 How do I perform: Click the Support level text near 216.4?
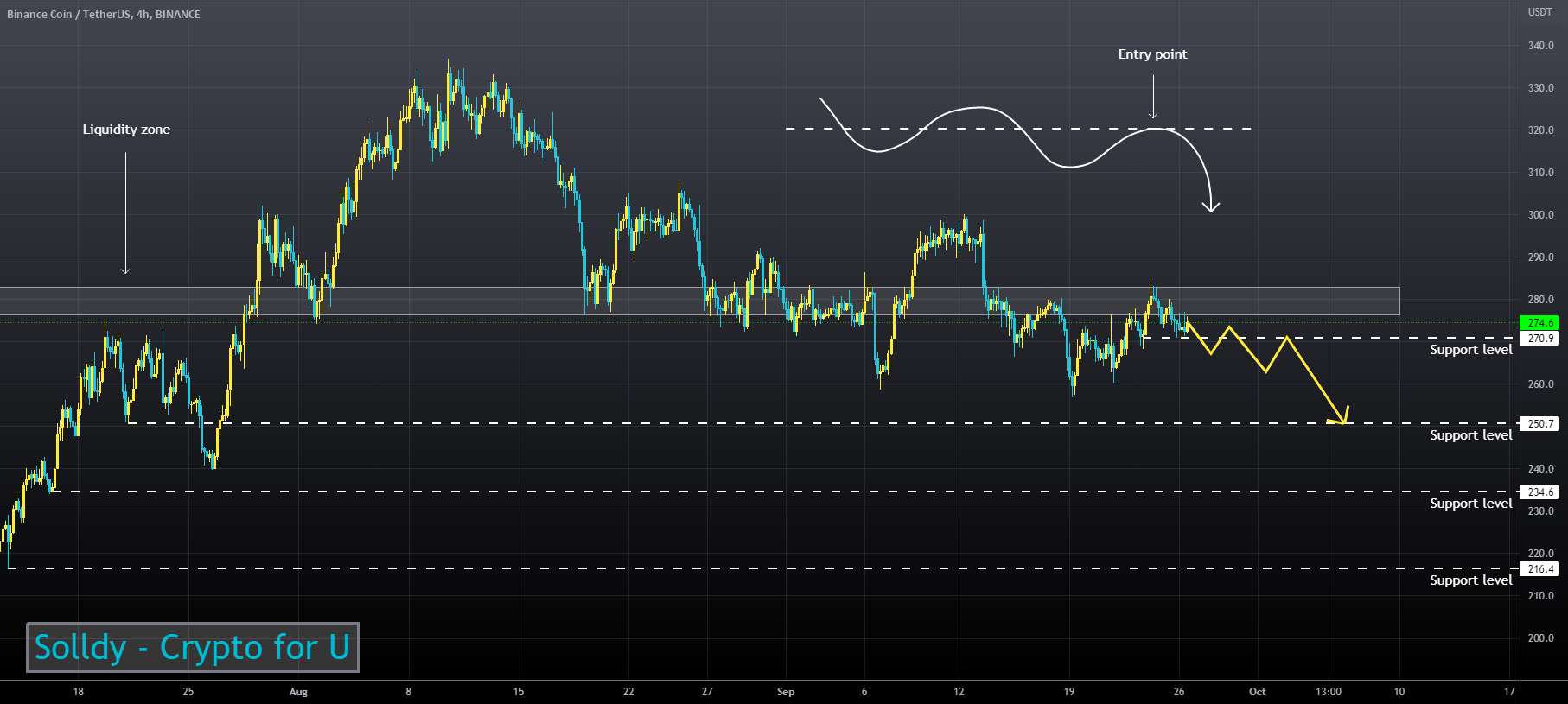(x=1470, y=580)
